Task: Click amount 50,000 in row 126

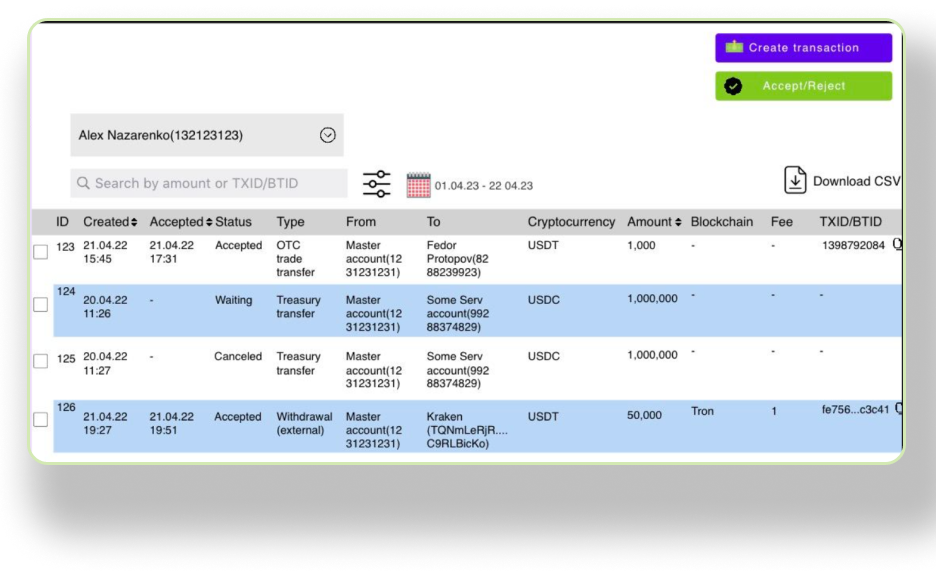Action: tap(644, 415)
